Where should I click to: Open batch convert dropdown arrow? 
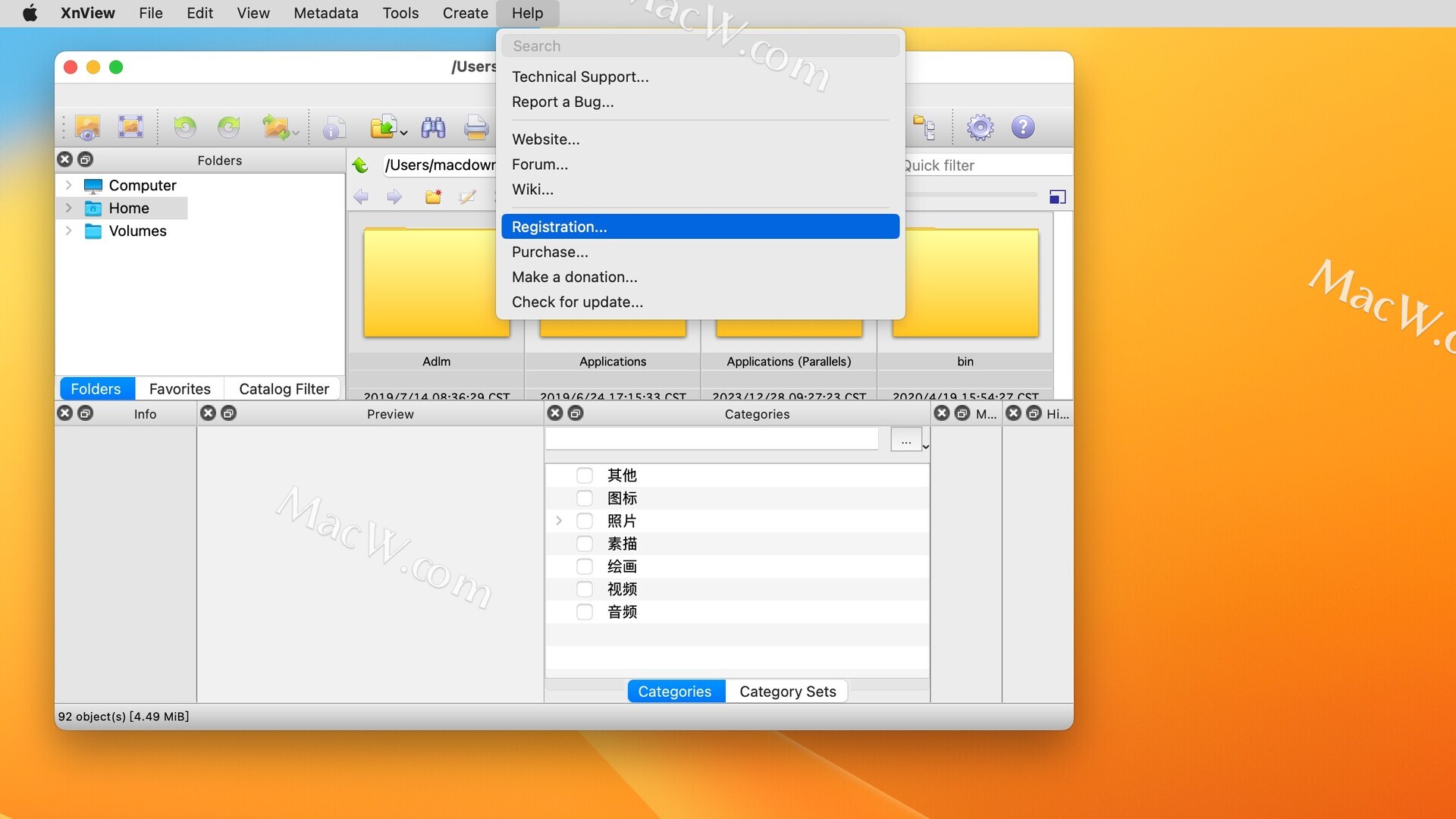point(296,133)
